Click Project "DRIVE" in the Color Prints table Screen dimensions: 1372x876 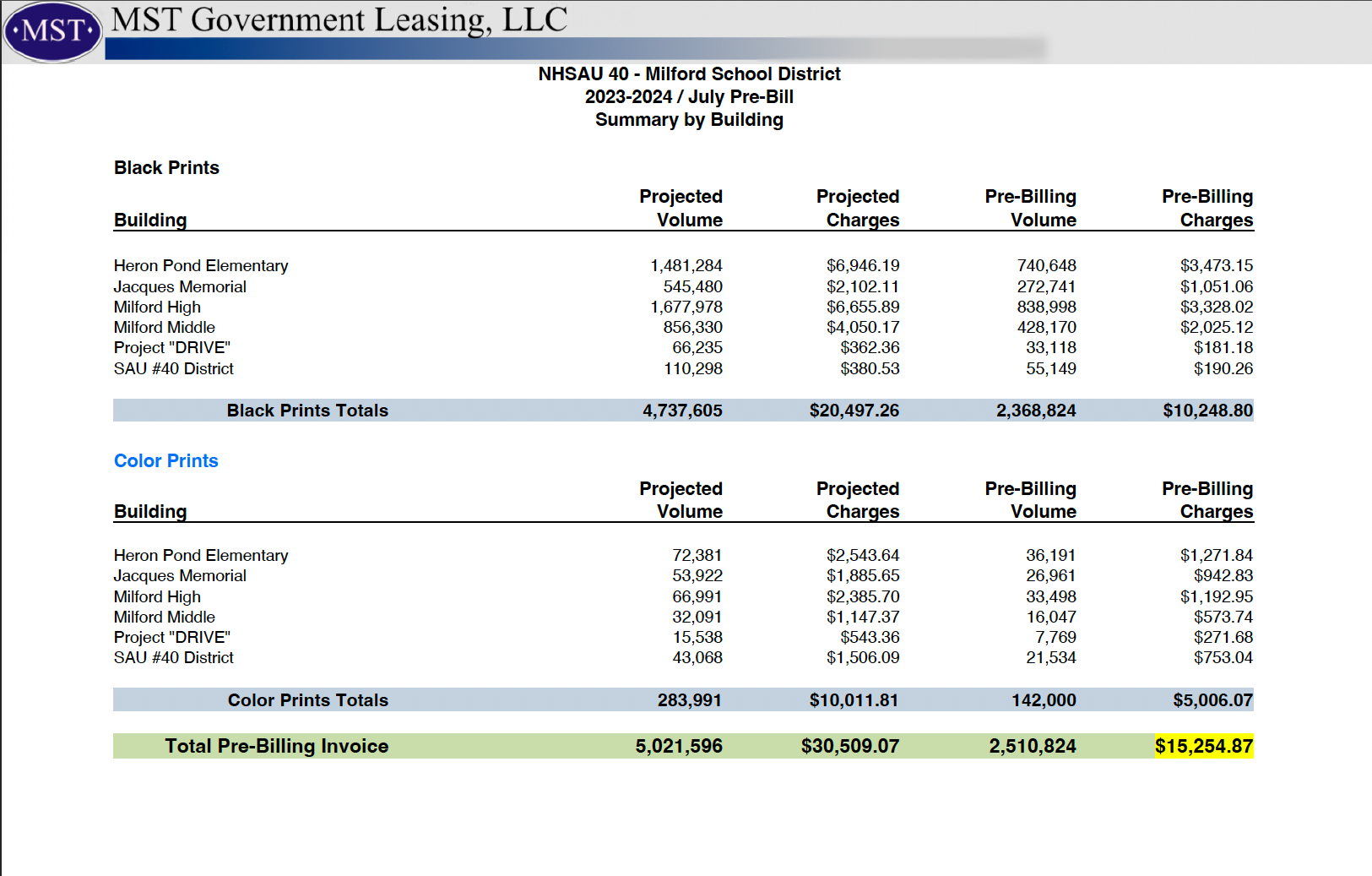172,638
